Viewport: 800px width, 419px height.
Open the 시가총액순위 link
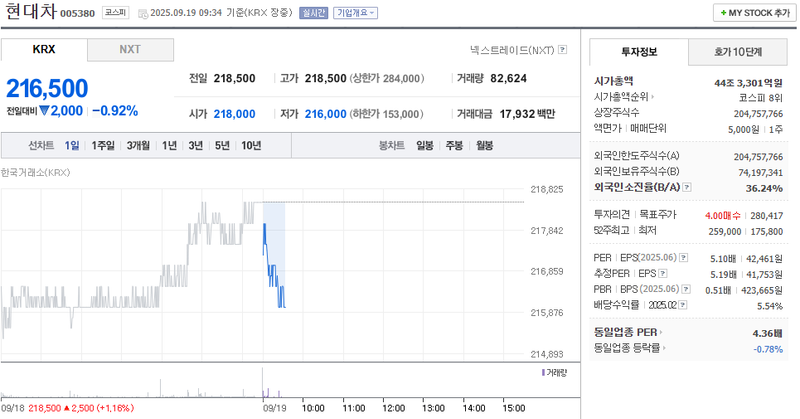tap(623, 96)
